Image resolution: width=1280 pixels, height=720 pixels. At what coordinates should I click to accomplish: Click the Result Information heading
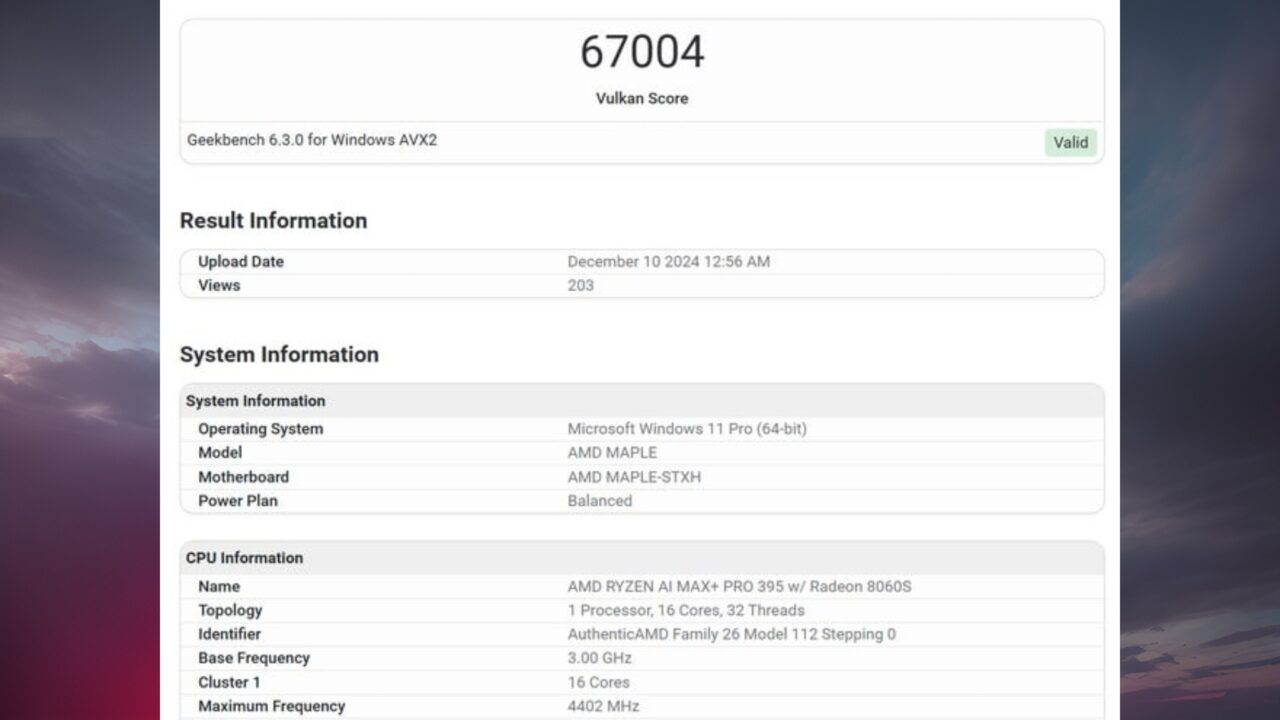(x=273, y=220)
